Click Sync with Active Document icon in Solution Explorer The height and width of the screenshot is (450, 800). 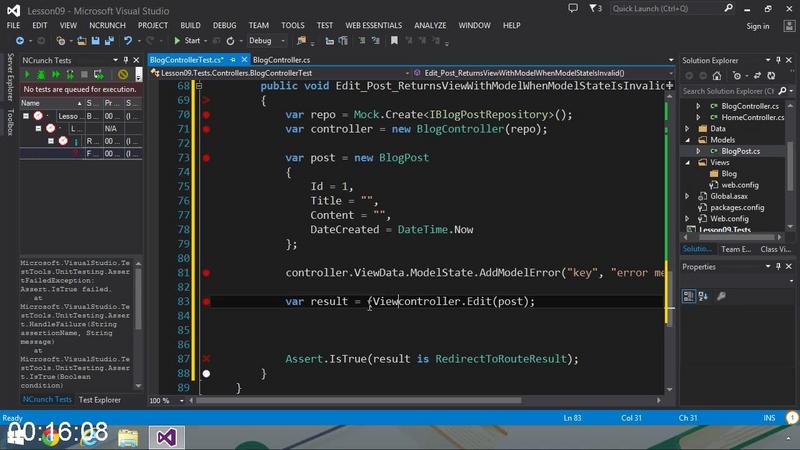pos(757,76)
